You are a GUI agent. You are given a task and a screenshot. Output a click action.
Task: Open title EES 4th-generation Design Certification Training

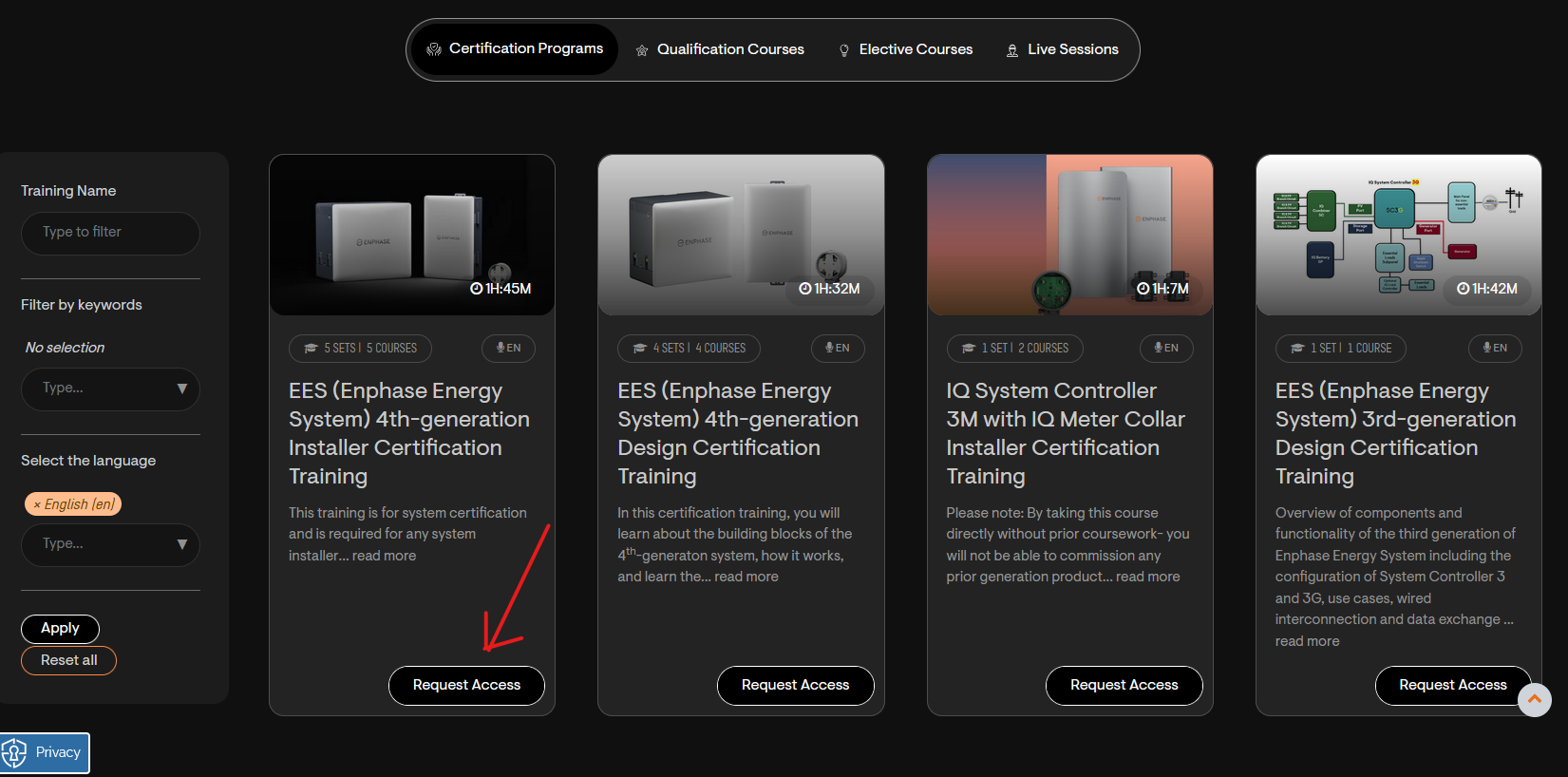pos(738,434)
